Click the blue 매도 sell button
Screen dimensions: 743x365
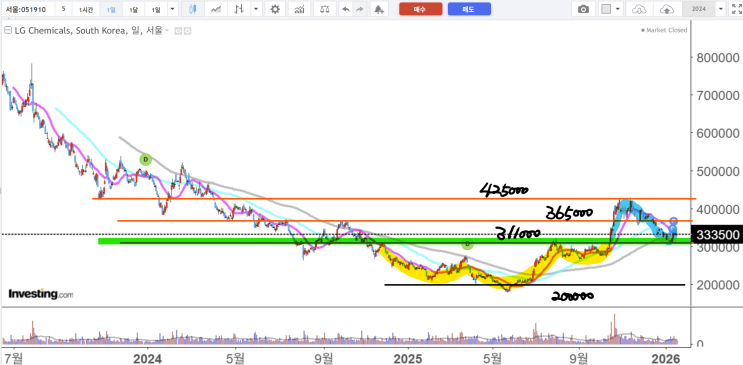tap(469, 9)
